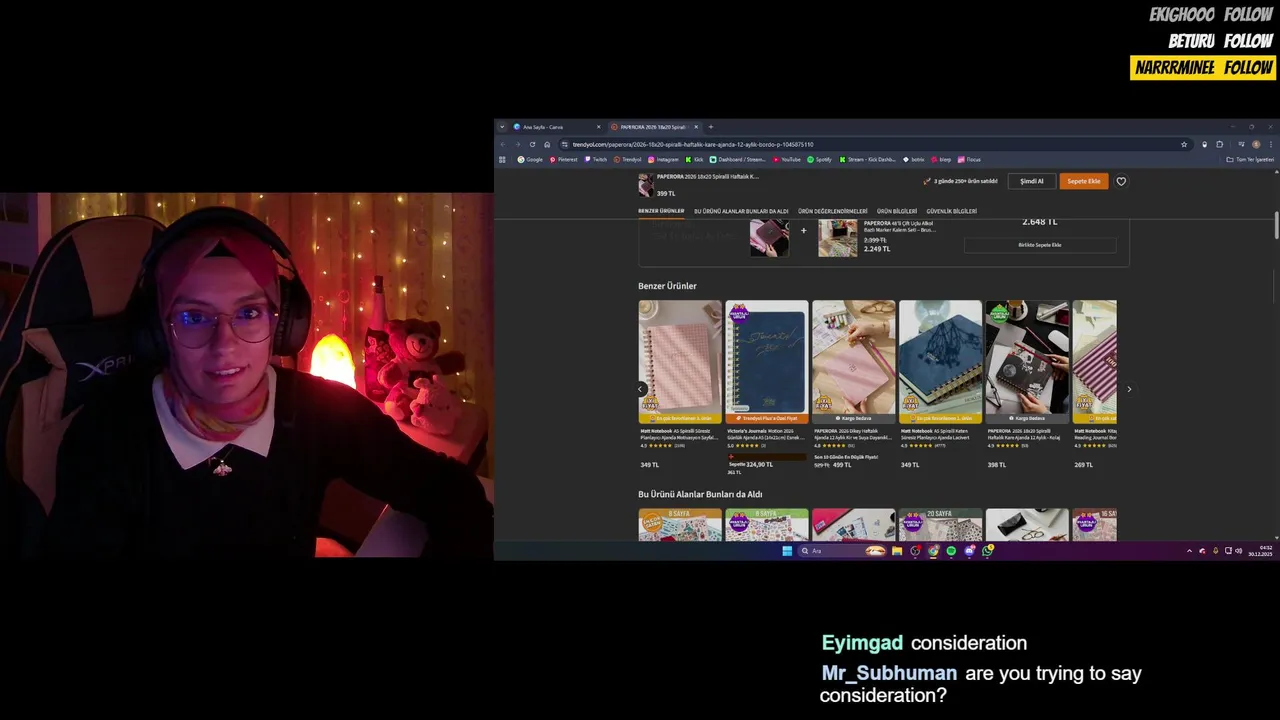Open the YouTube bookmark
1280x720 pixels.
click(787, 159)
